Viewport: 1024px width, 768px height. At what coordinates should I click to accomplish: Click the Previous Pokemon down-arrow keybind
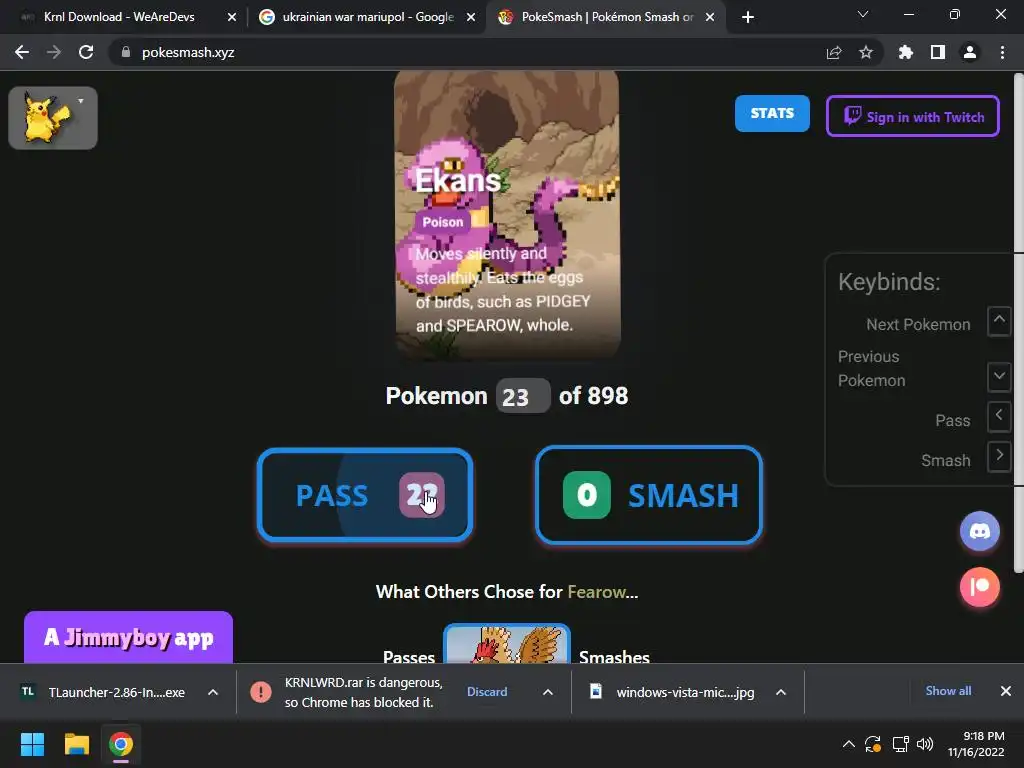point(999,377)
